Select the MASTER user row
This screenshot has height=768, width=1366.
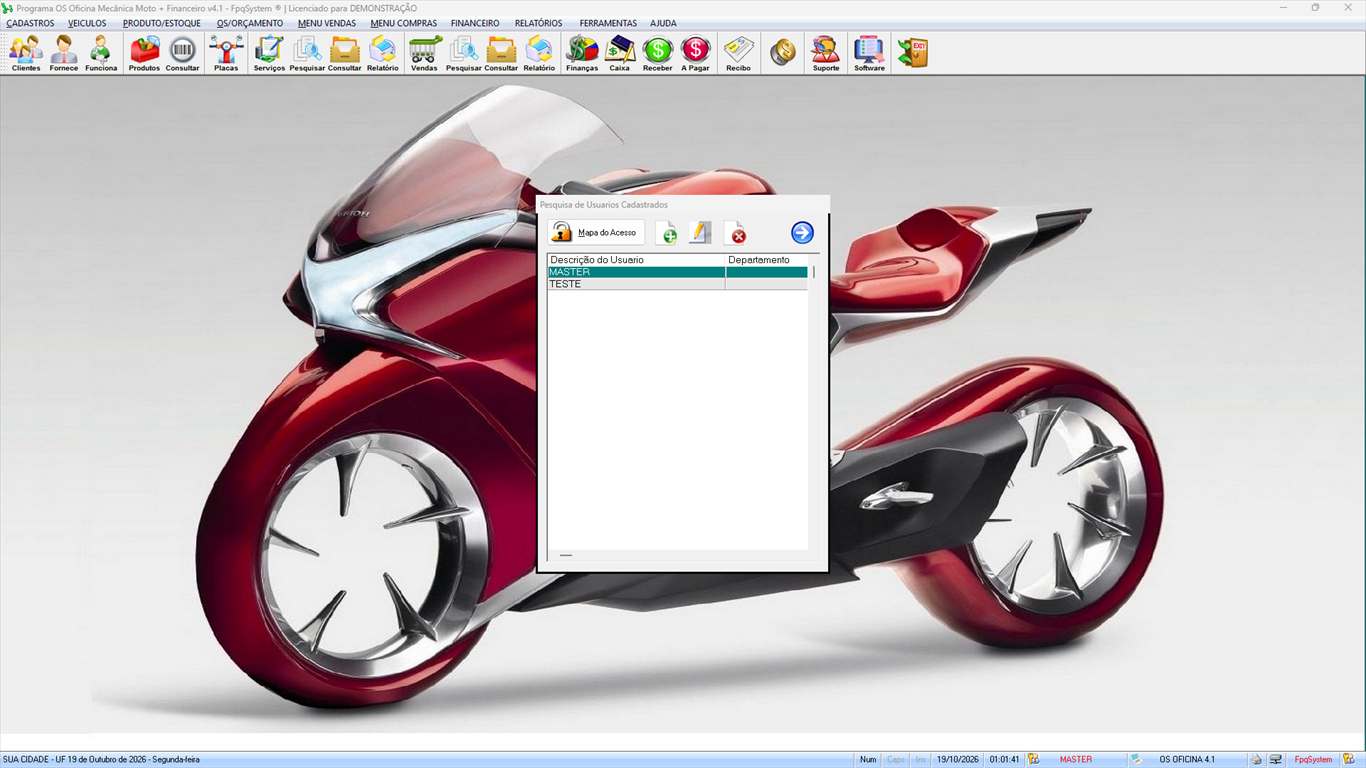(677, 272)
